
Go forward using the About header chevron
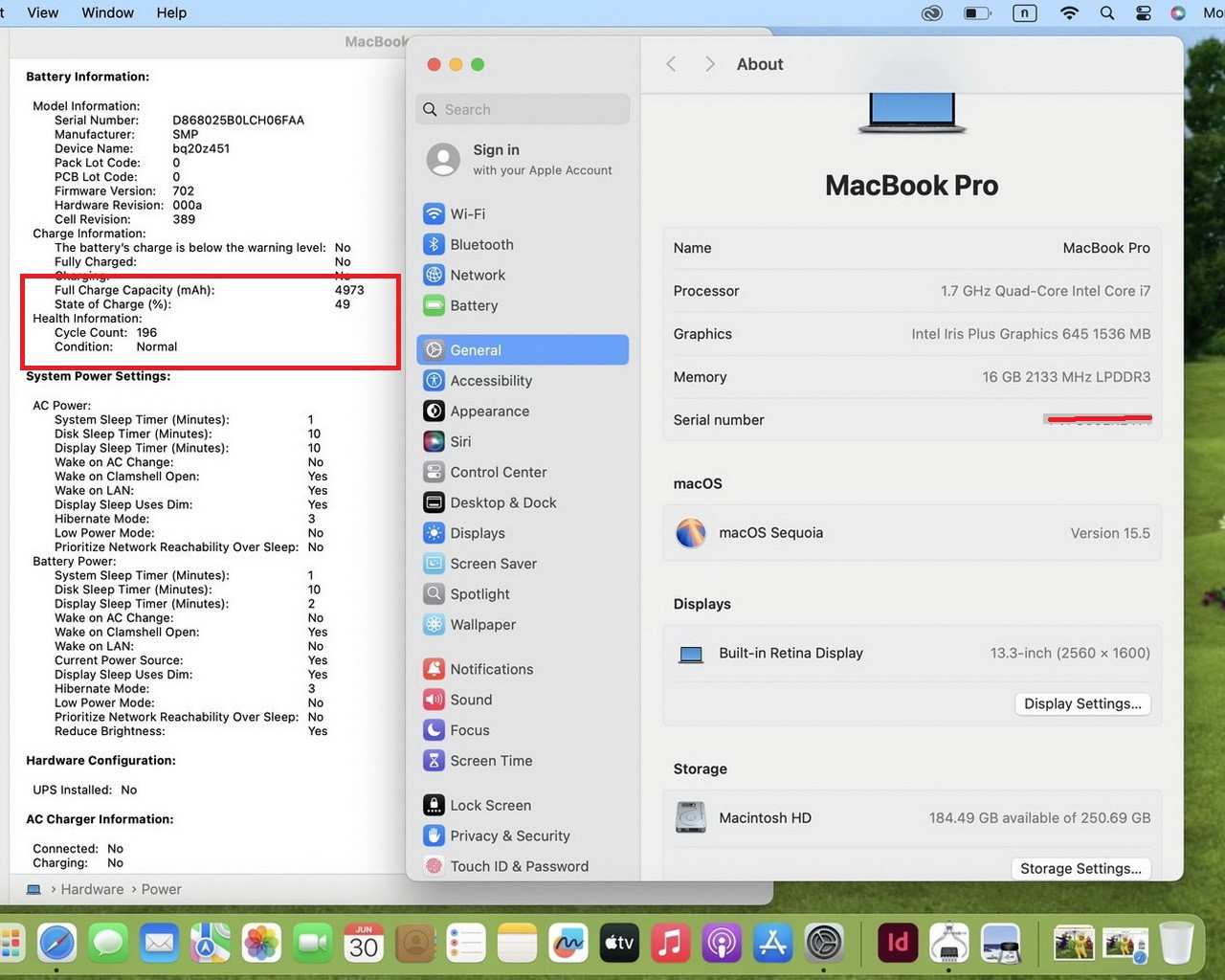(x=709, y=64)
